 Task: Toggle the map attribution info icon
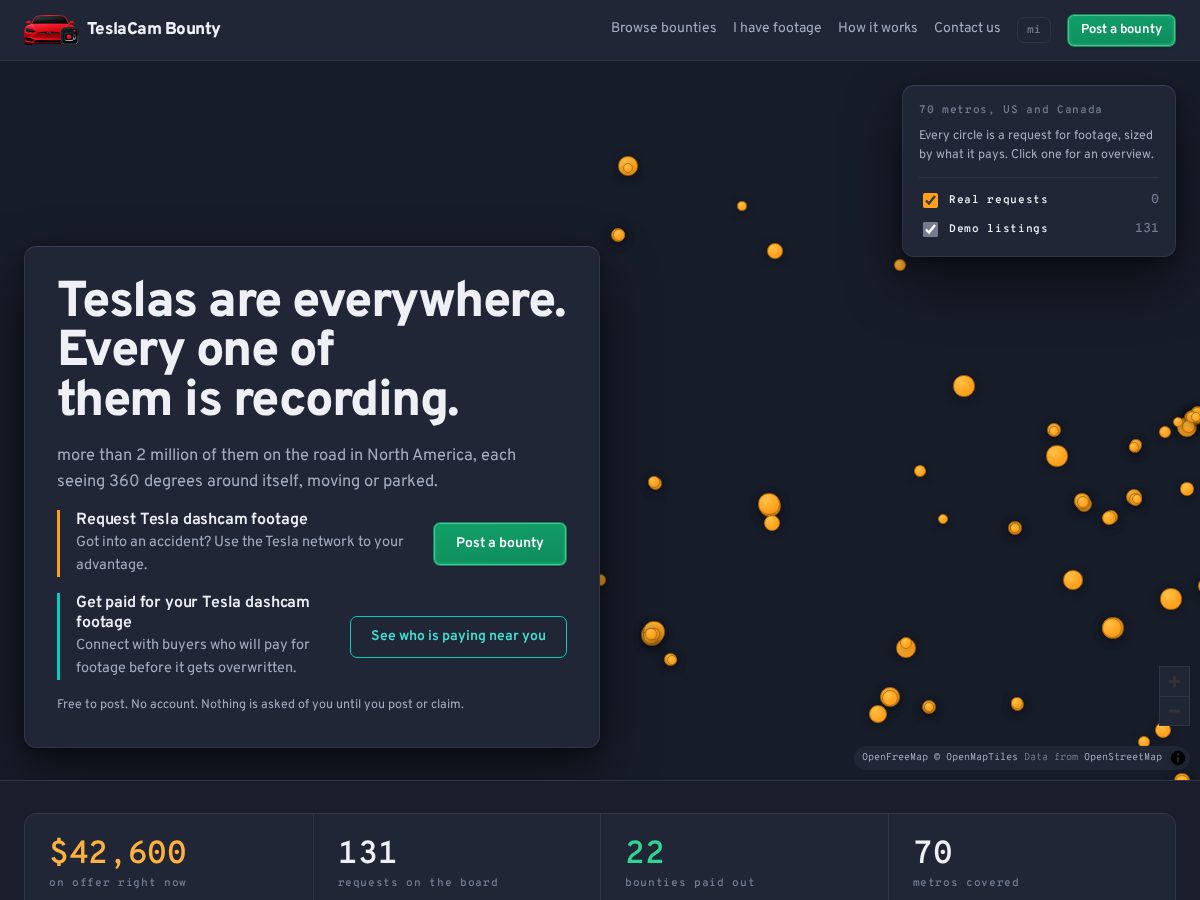click(1178, 758)
